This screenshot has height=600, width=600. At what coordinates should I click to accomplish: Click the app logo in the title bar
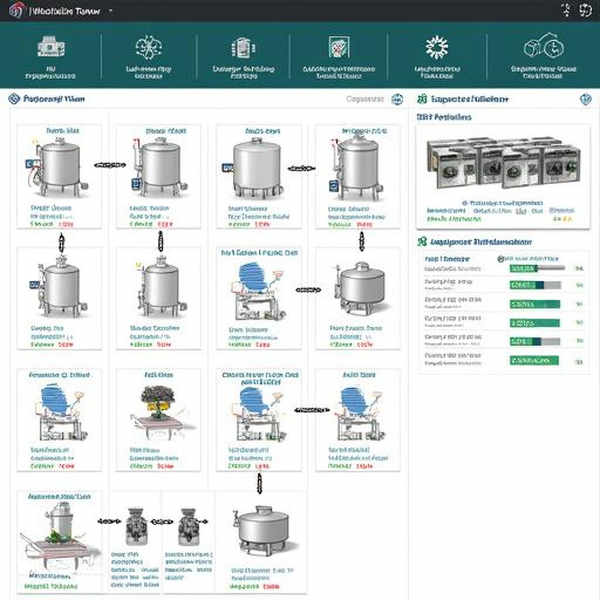click(x=16, y=11)
